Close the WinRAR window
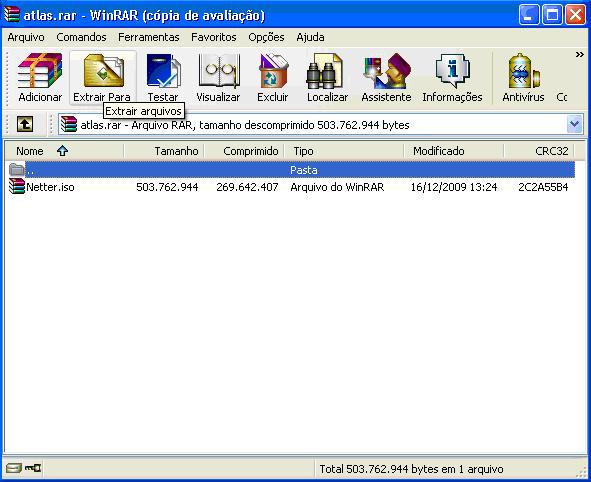 click(576, 15)
